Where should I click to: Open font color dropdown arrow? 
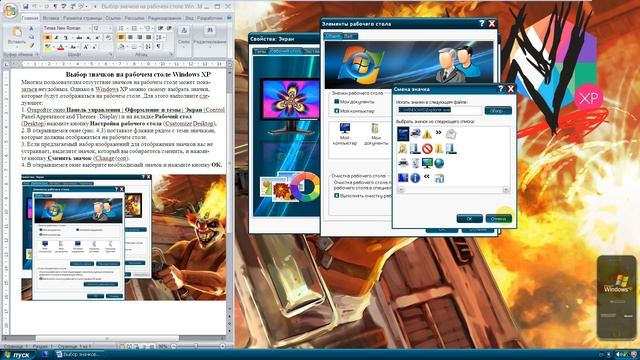coord(66,47)
